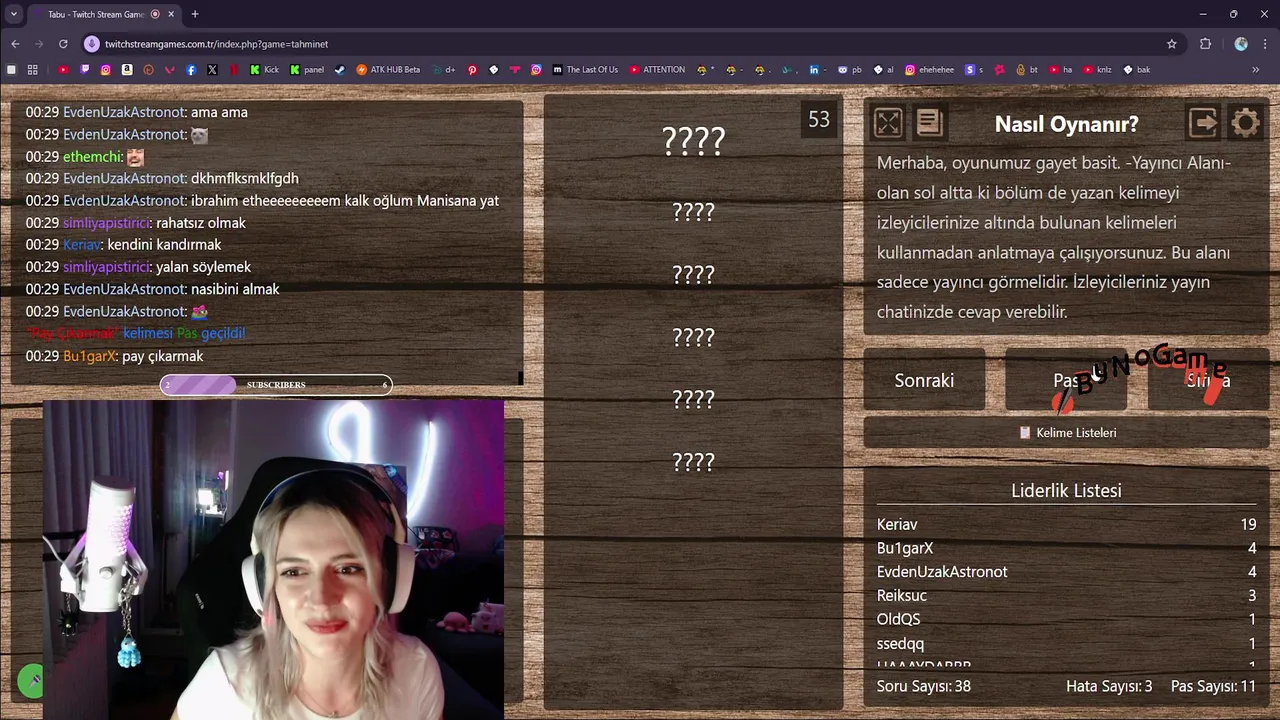This screenshot has width=1280, height=720.
Task: Open the Twitch bookmark icon
Action: pos(85,70)
